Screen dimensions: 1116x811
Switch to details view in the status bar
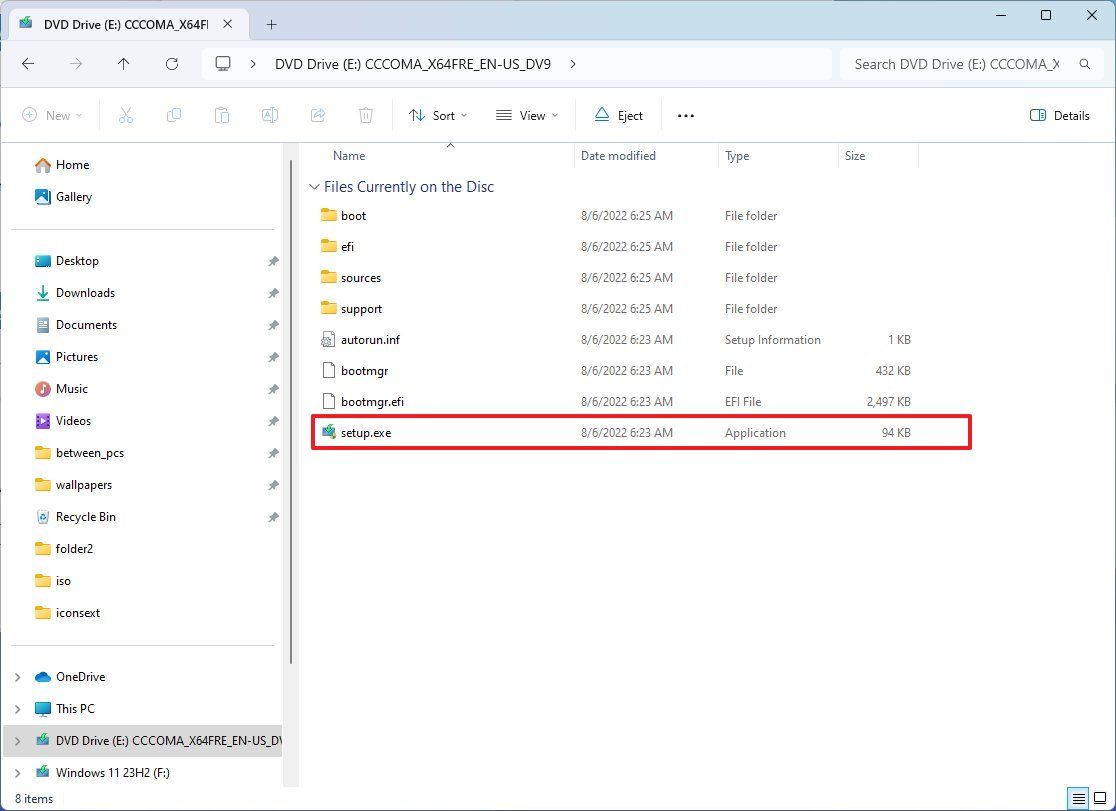[1078, 798]
